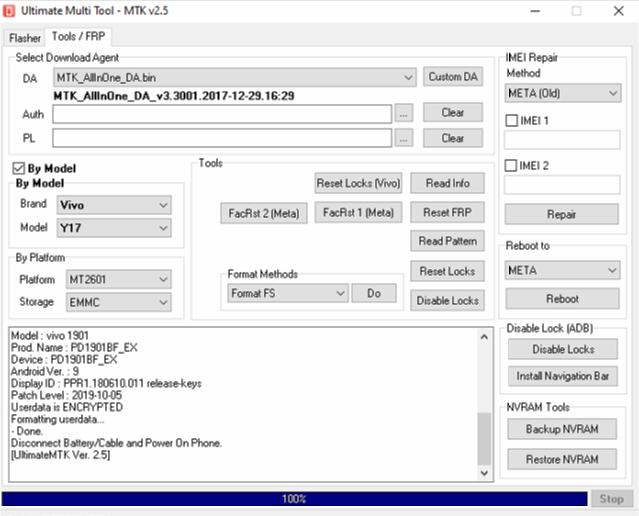Click the 100% progress bar

(x=294, y=499)
